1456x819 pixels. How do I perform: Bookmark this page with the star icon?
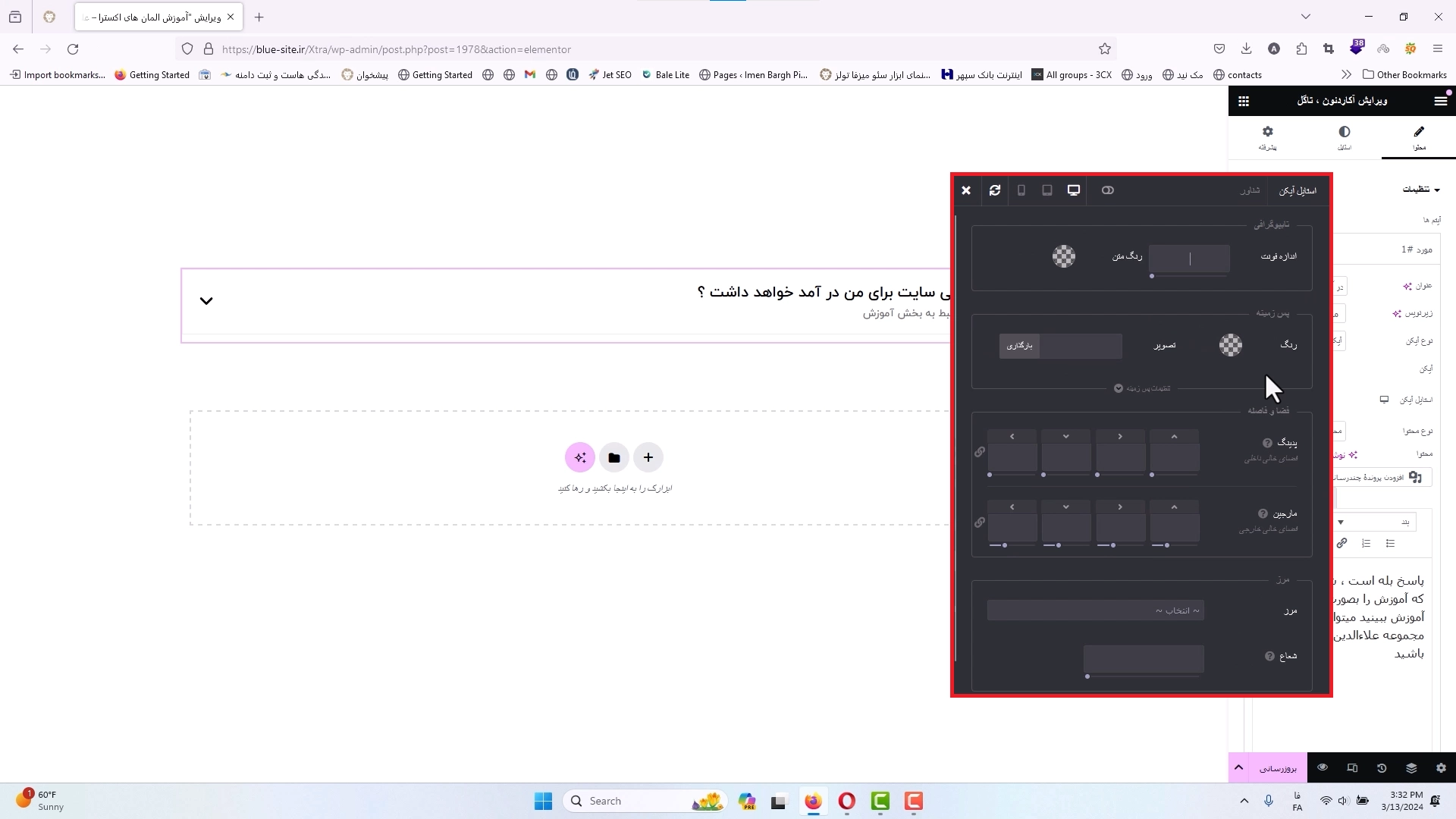pyautogui.click(x=1105, y=49)
